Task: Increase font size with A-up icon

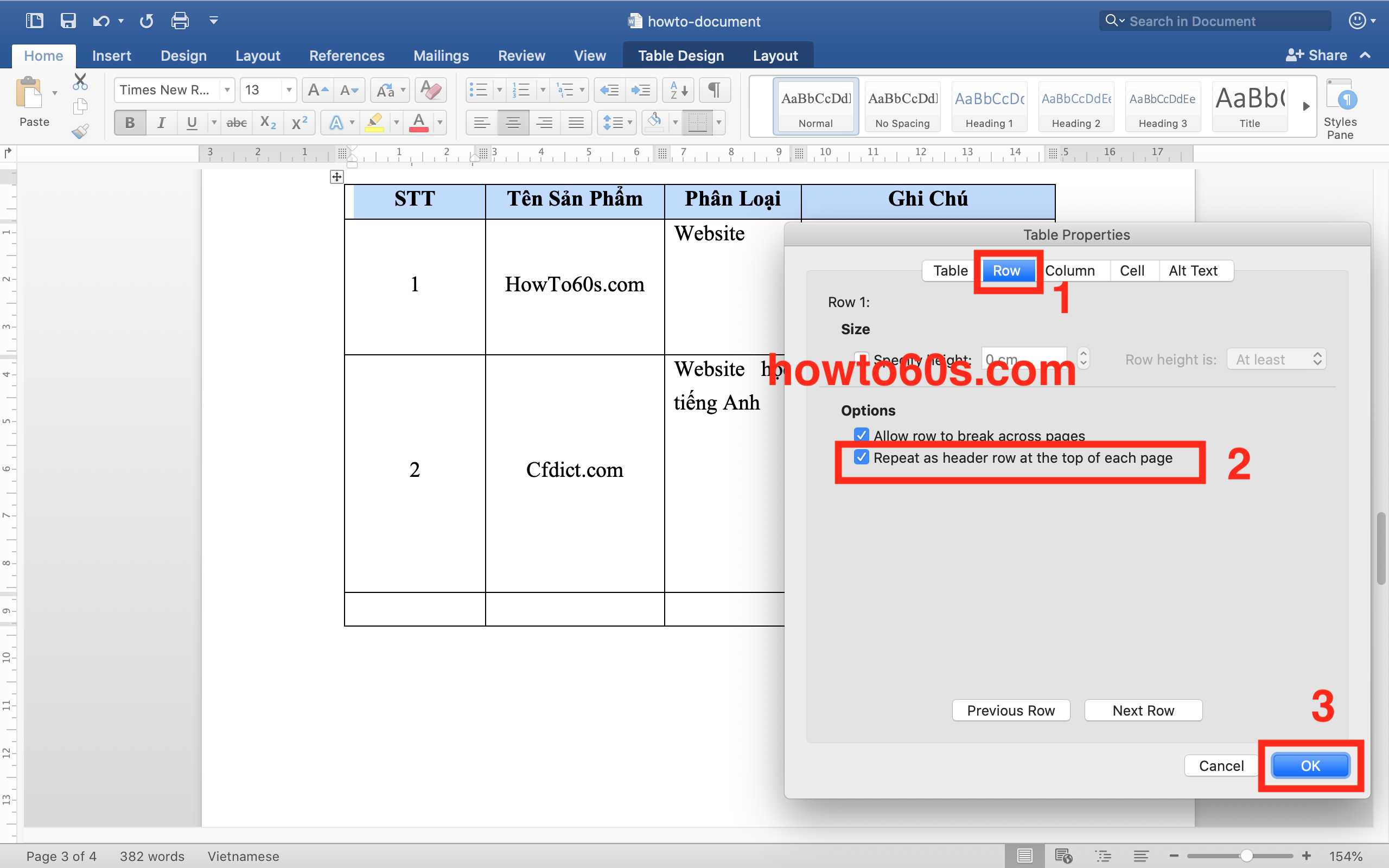Action: [x=317, y=90]
